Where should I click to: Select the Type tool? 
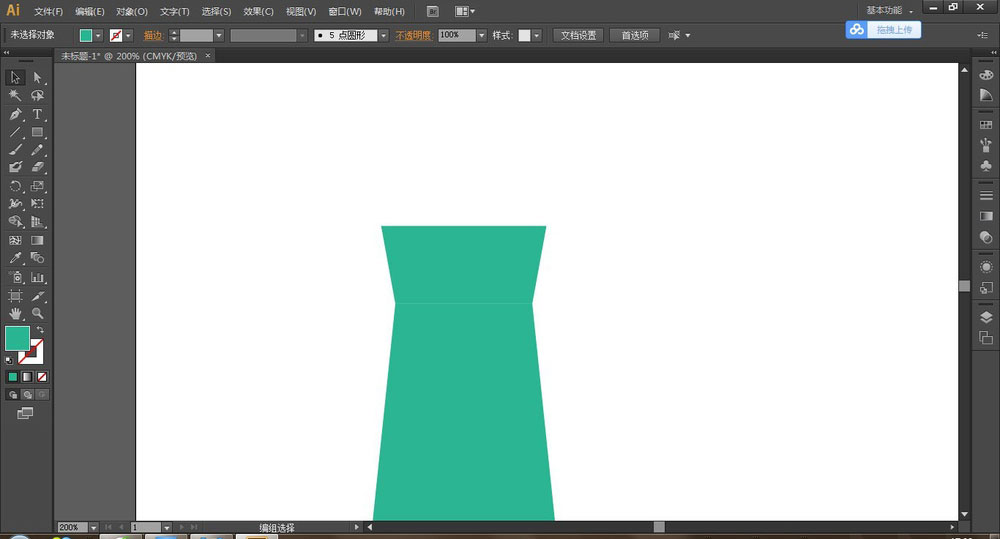tap(38, 114)
